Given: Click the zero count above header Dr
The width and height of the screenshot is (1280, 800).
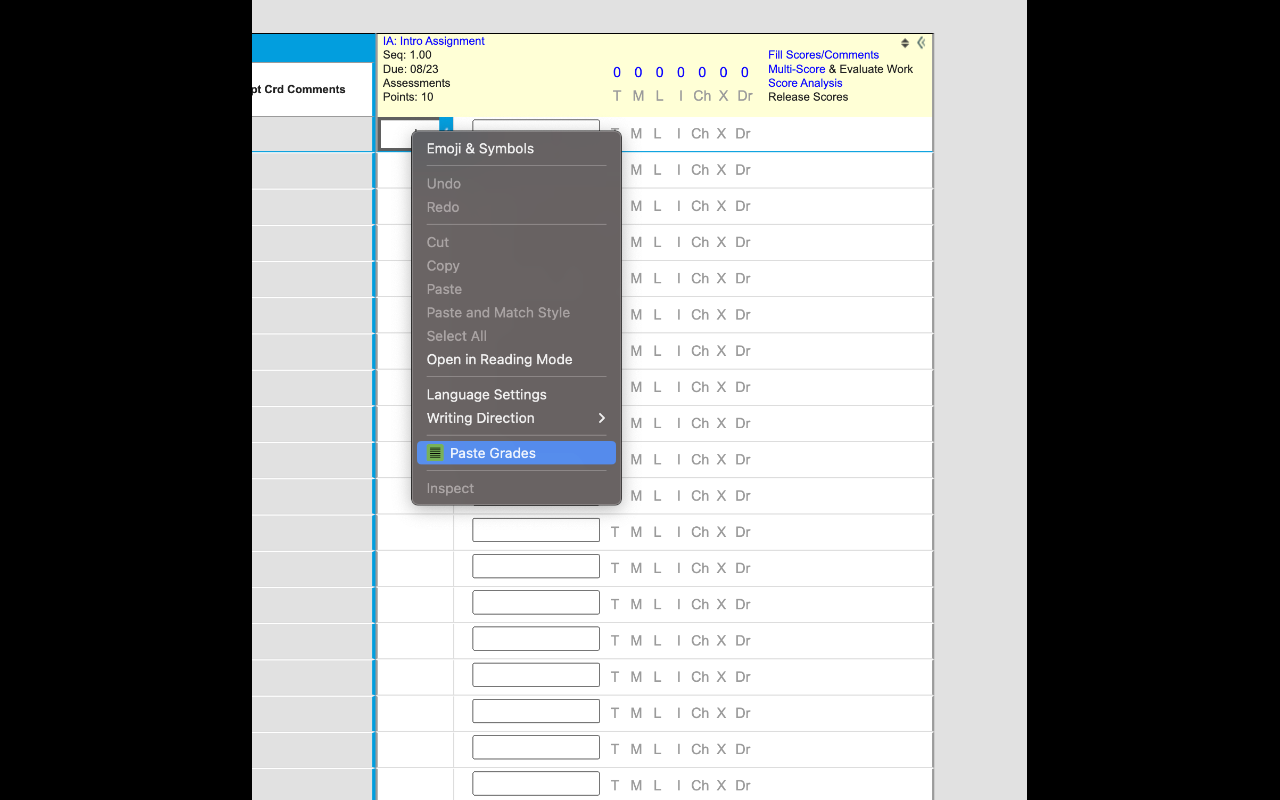Looking at the screenshot, I should pyautogui.click(x=745, y=72).
